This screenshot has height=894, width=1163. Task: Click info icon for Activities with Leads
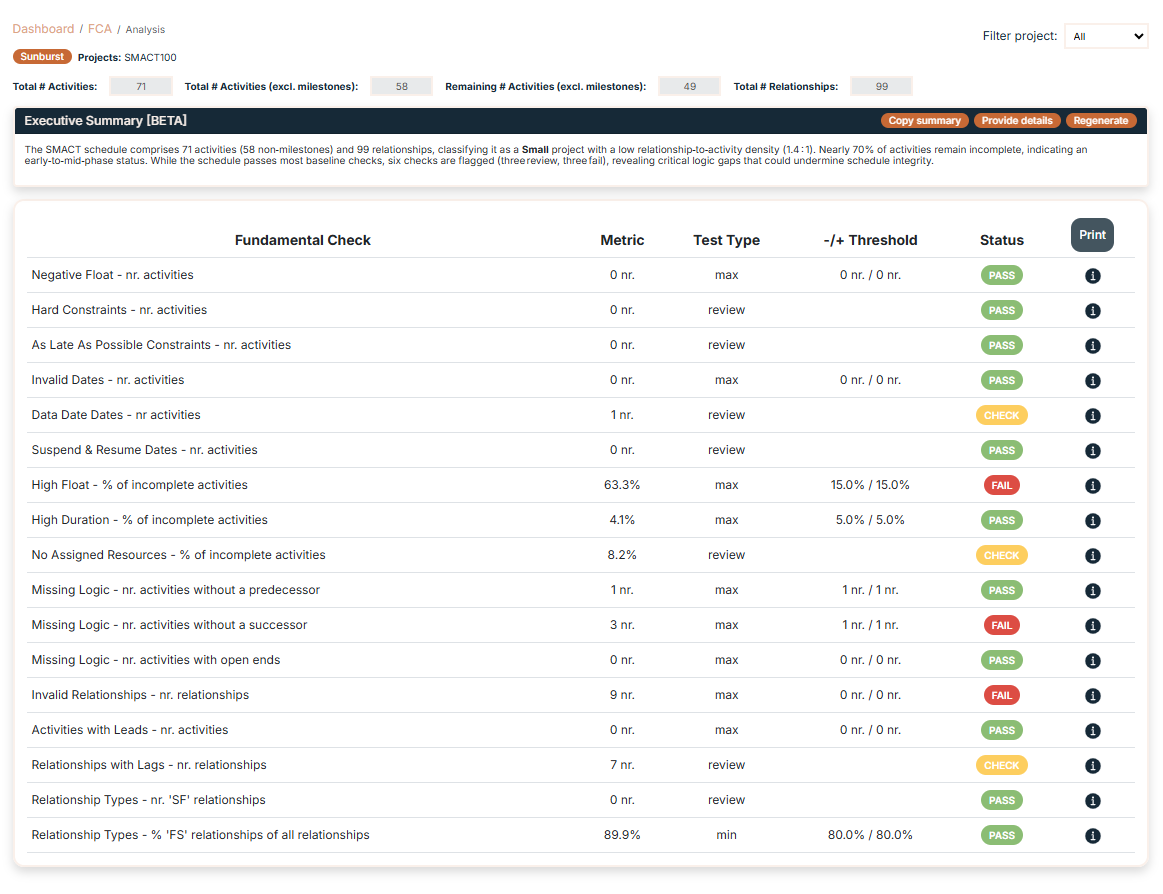pos(1092,730)
